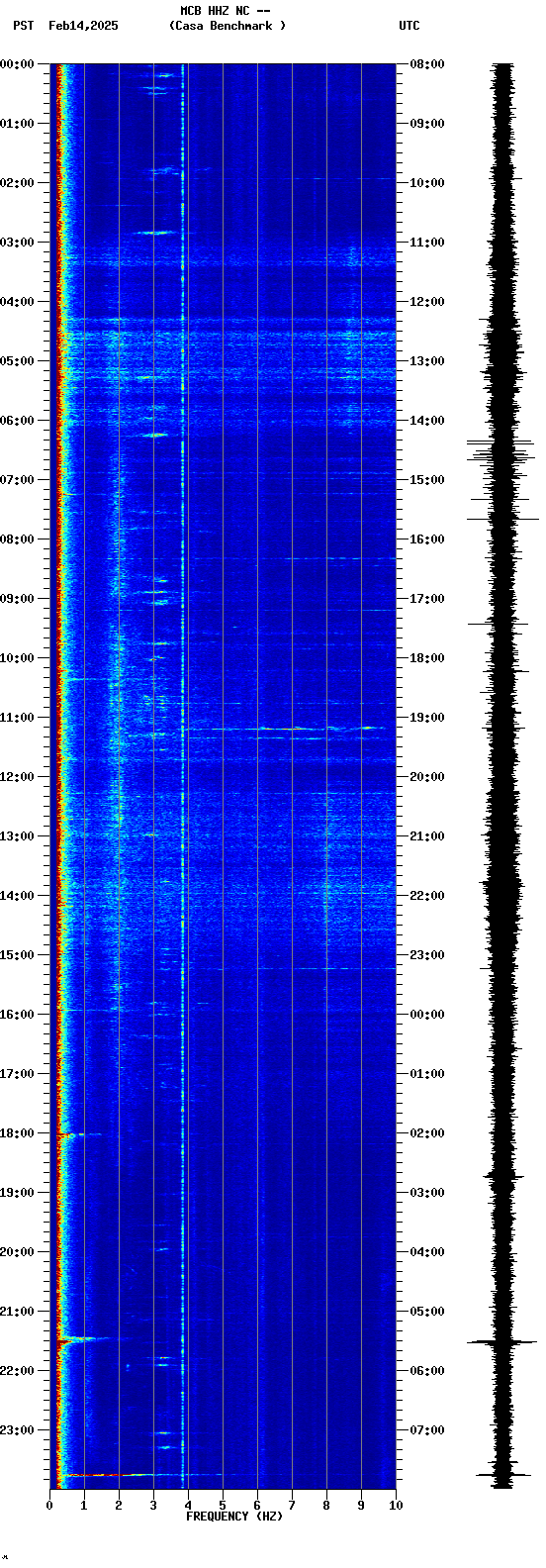Click the "FREQUENCY (HZ)" axis label
Screen dimensions: 546x1568
coord(234,1517)
